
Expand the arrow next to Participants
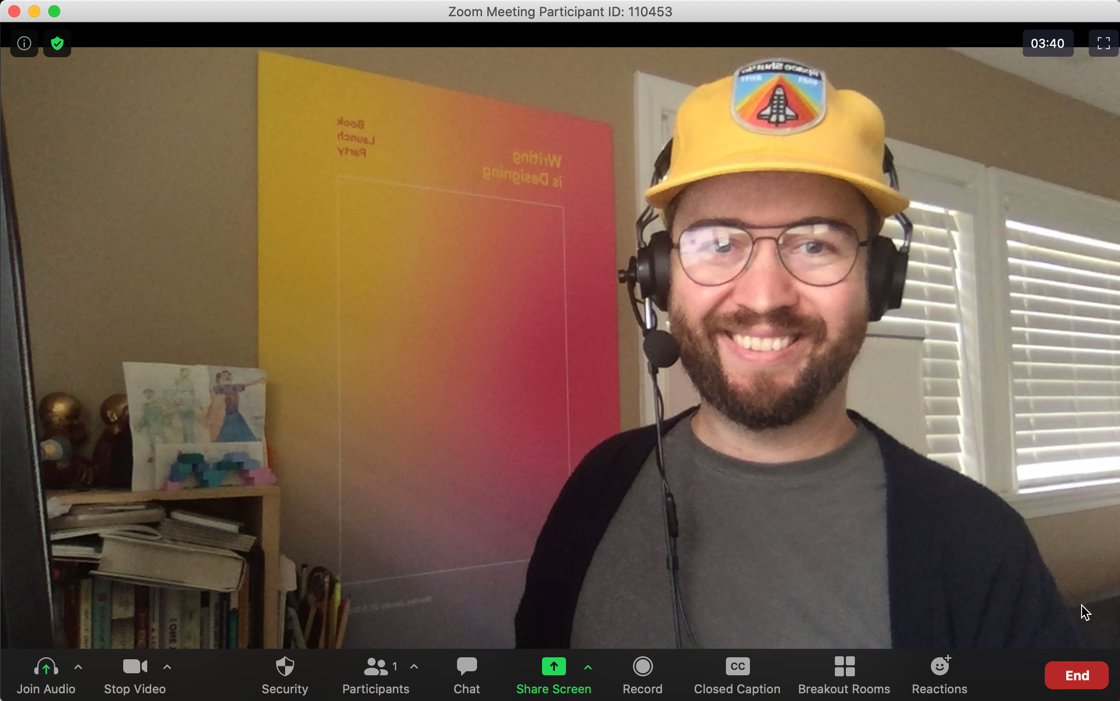click(414, 667)
